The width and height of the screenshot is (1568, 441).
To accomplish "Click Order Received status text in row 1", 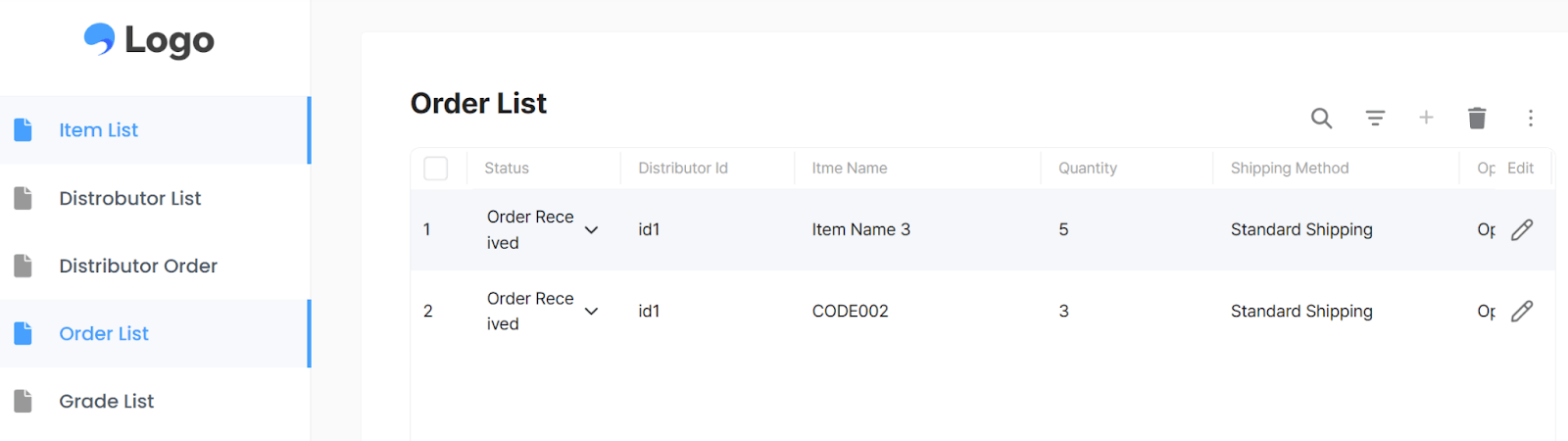I will (x=530, y=229).
